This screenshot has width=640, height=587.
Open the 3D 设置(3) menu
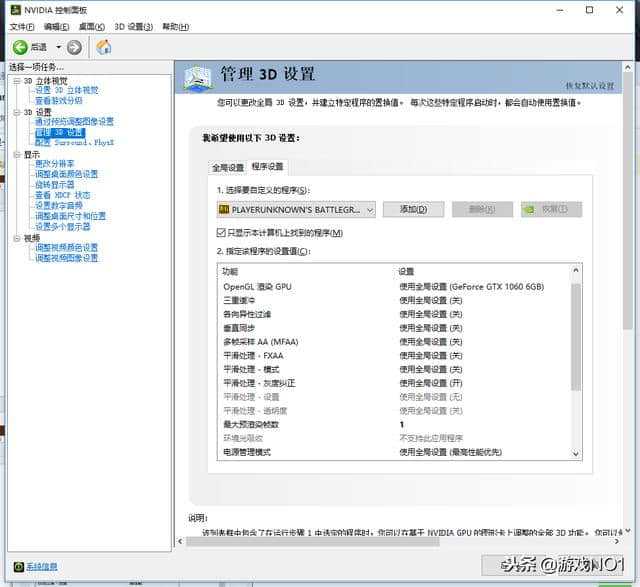pyautogui.click(x=133, y=27)
